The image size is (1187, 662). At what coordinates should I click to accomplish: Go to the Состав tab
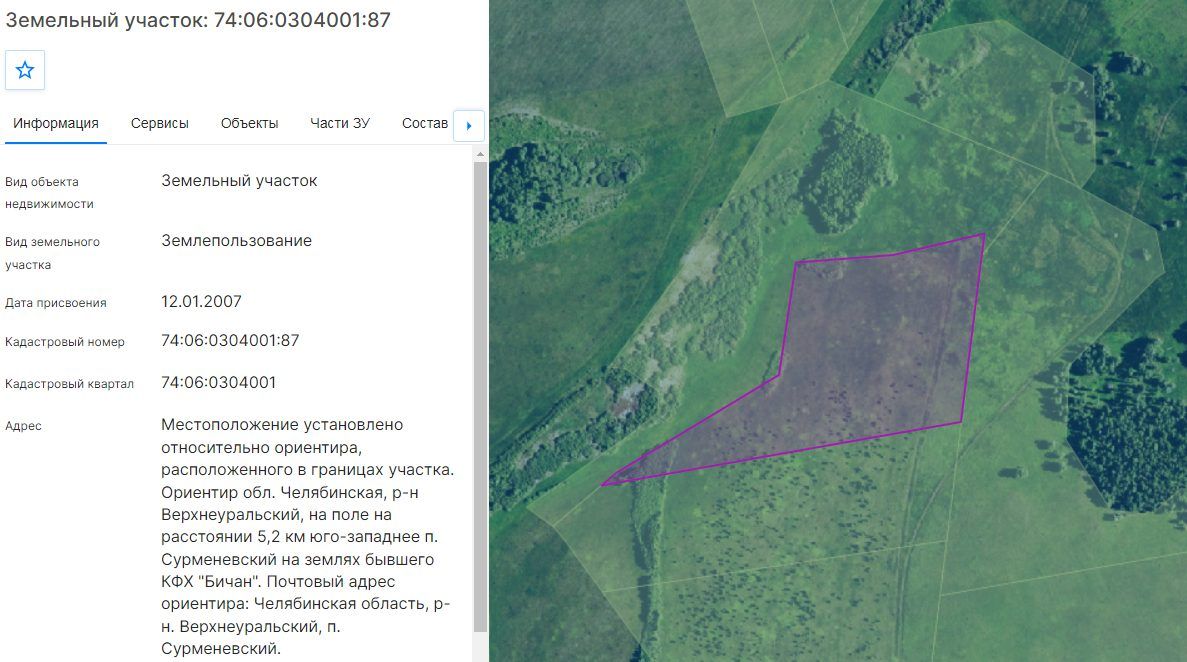pos(425,123)
